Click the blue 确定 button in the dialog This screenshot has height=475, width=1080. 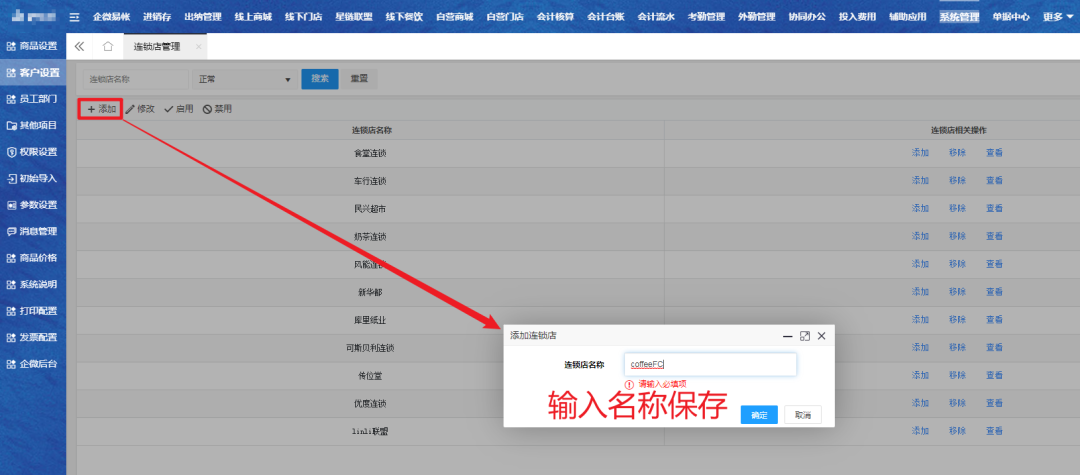[x=759, y=415]
